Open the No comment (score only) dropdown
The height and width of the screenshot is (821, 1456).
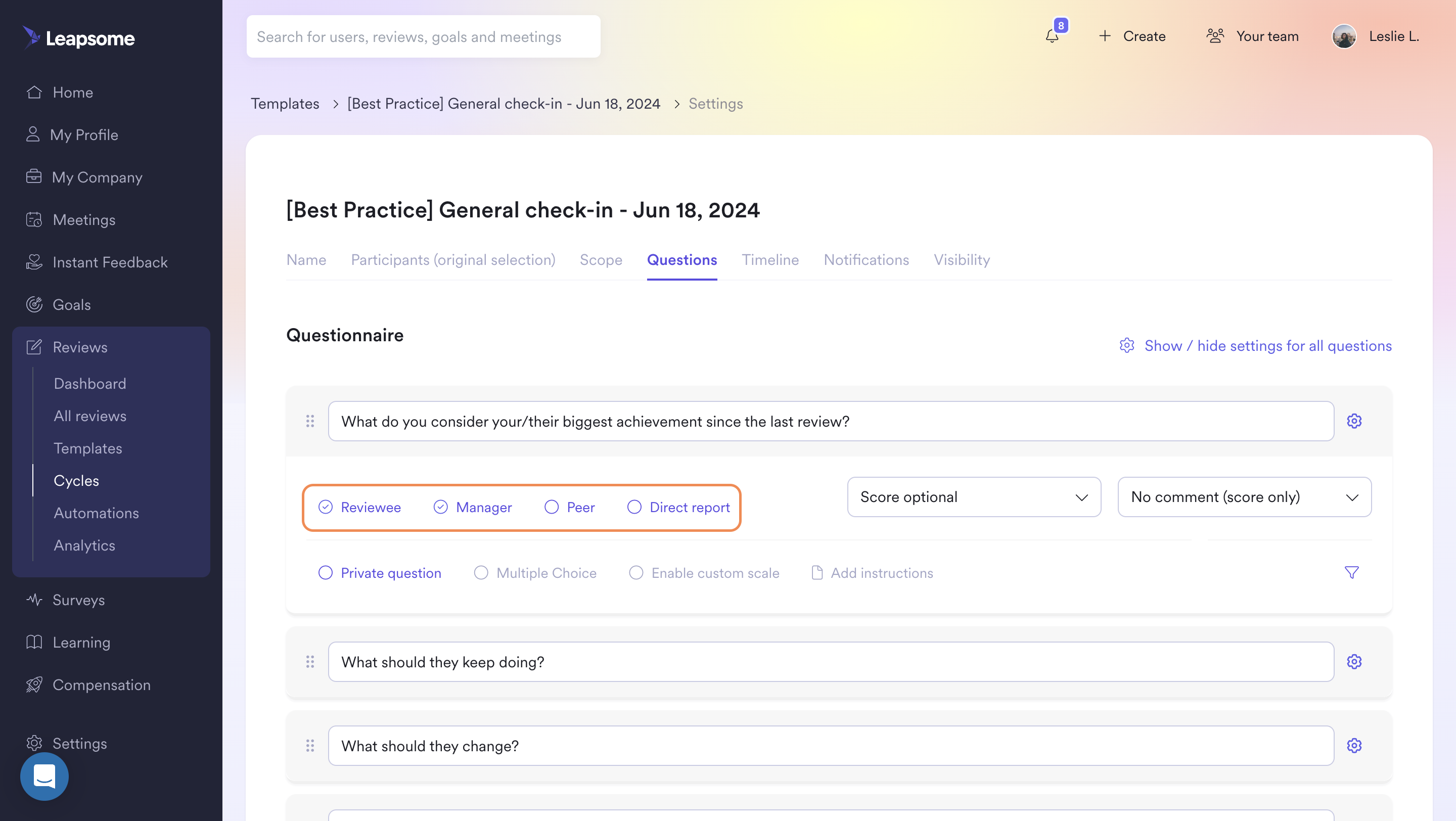pyautogui.click(x=1244, y=496)
